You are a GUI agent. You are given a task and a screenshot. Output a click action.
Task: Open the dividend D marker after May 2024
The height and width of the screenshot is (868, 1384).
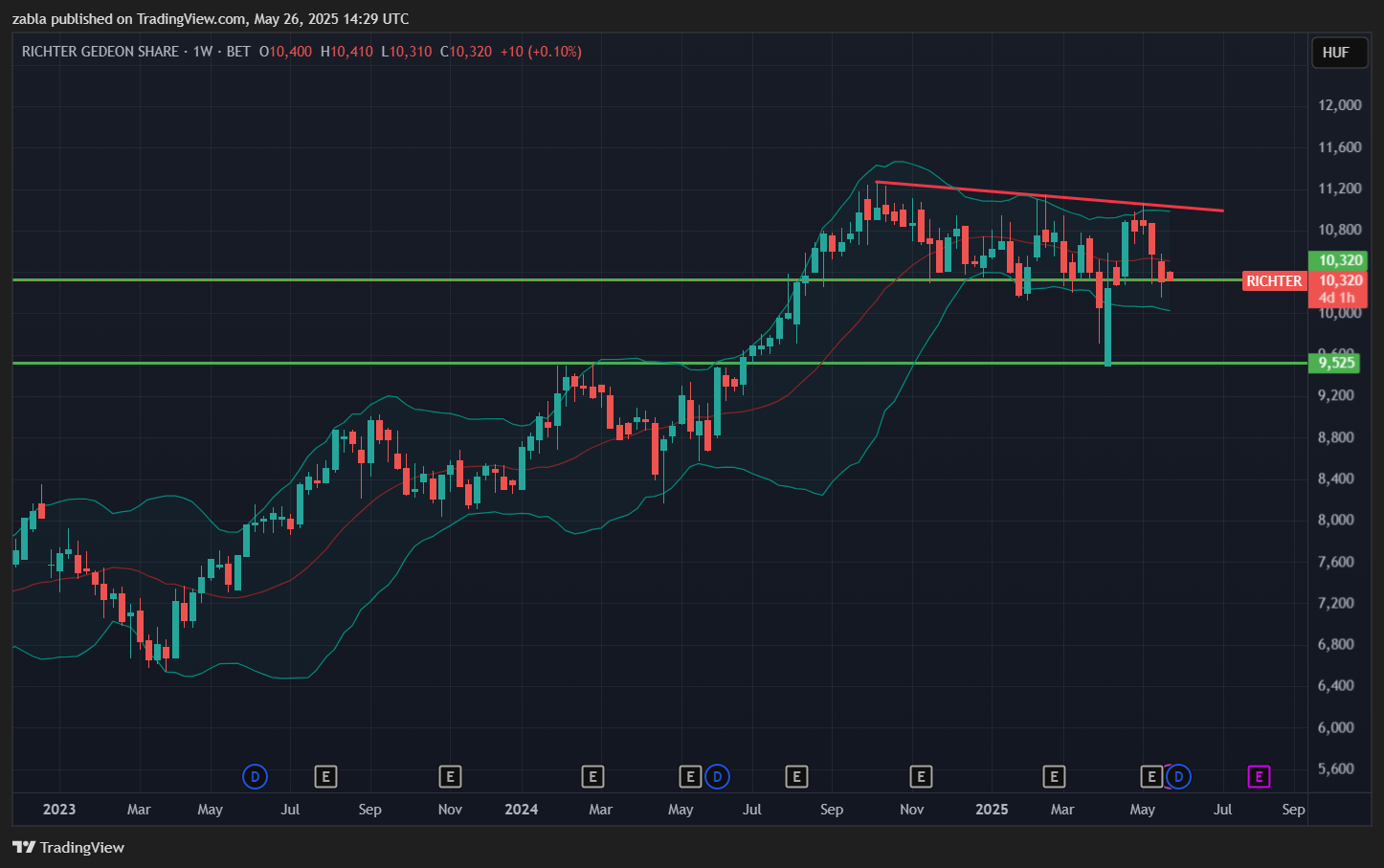pyautogui.click(x=717, y=777)
